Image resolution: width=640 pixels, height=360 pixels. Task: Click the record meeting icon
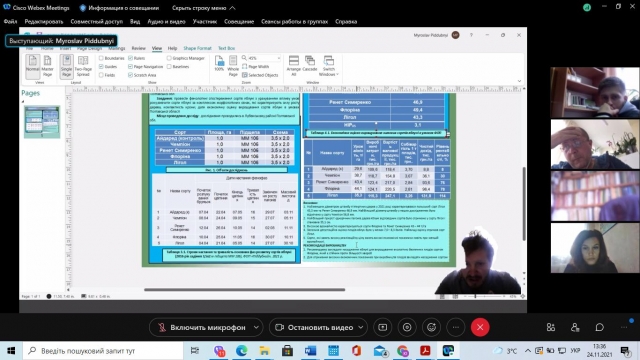tap(407, 327)
